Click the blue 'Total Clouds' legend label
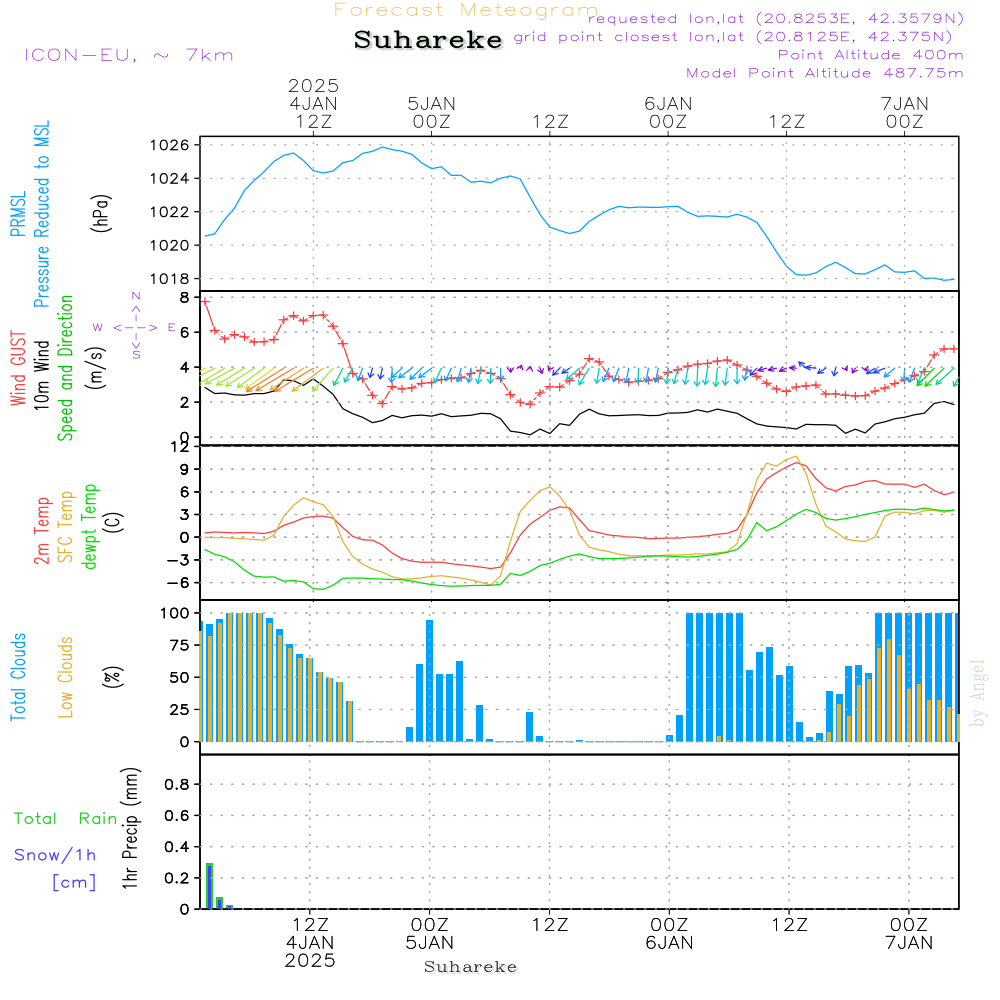 [18, 677]
